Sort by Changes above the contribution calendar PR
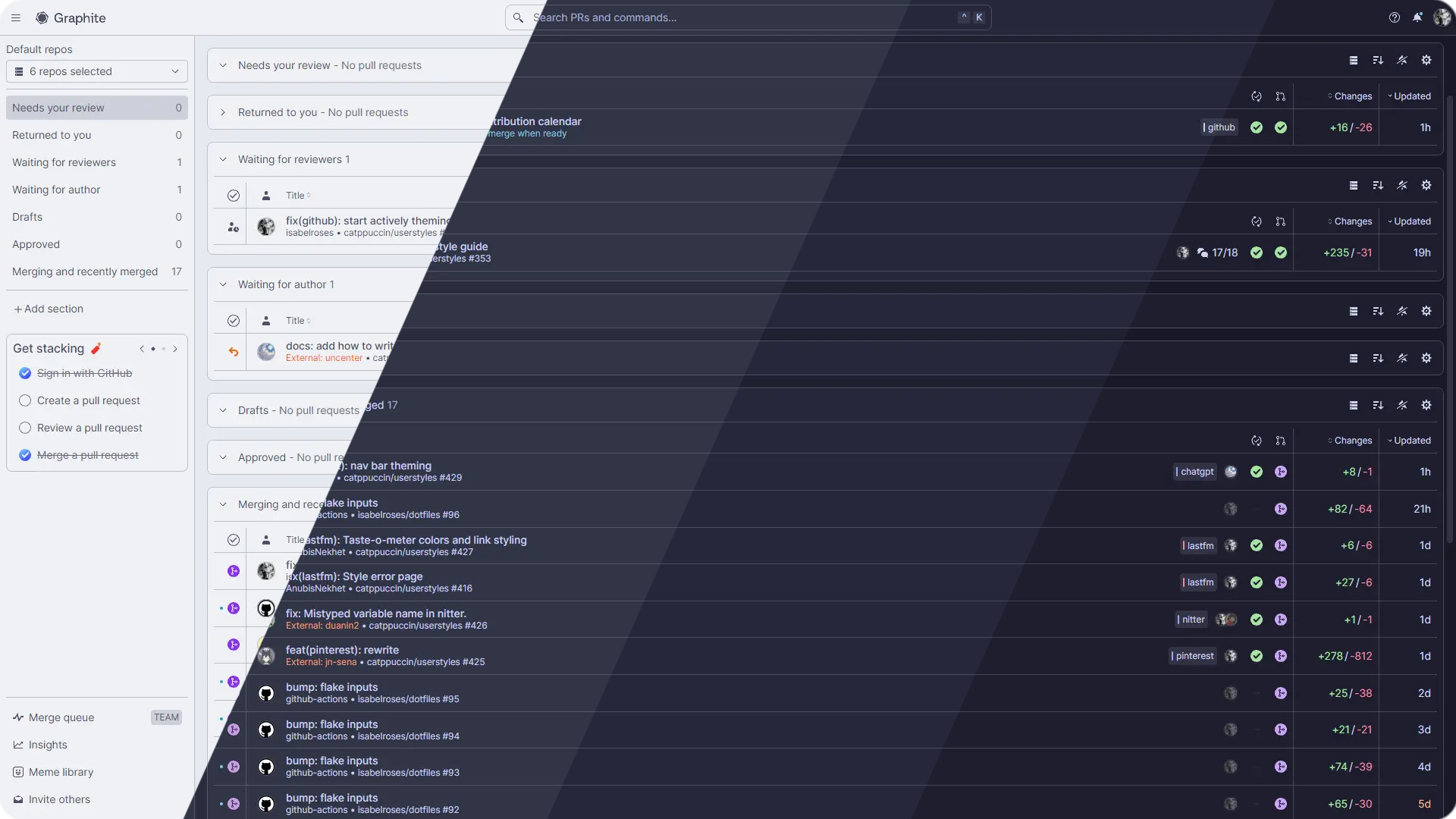 pyautogui.click(x=1351, y=96)
